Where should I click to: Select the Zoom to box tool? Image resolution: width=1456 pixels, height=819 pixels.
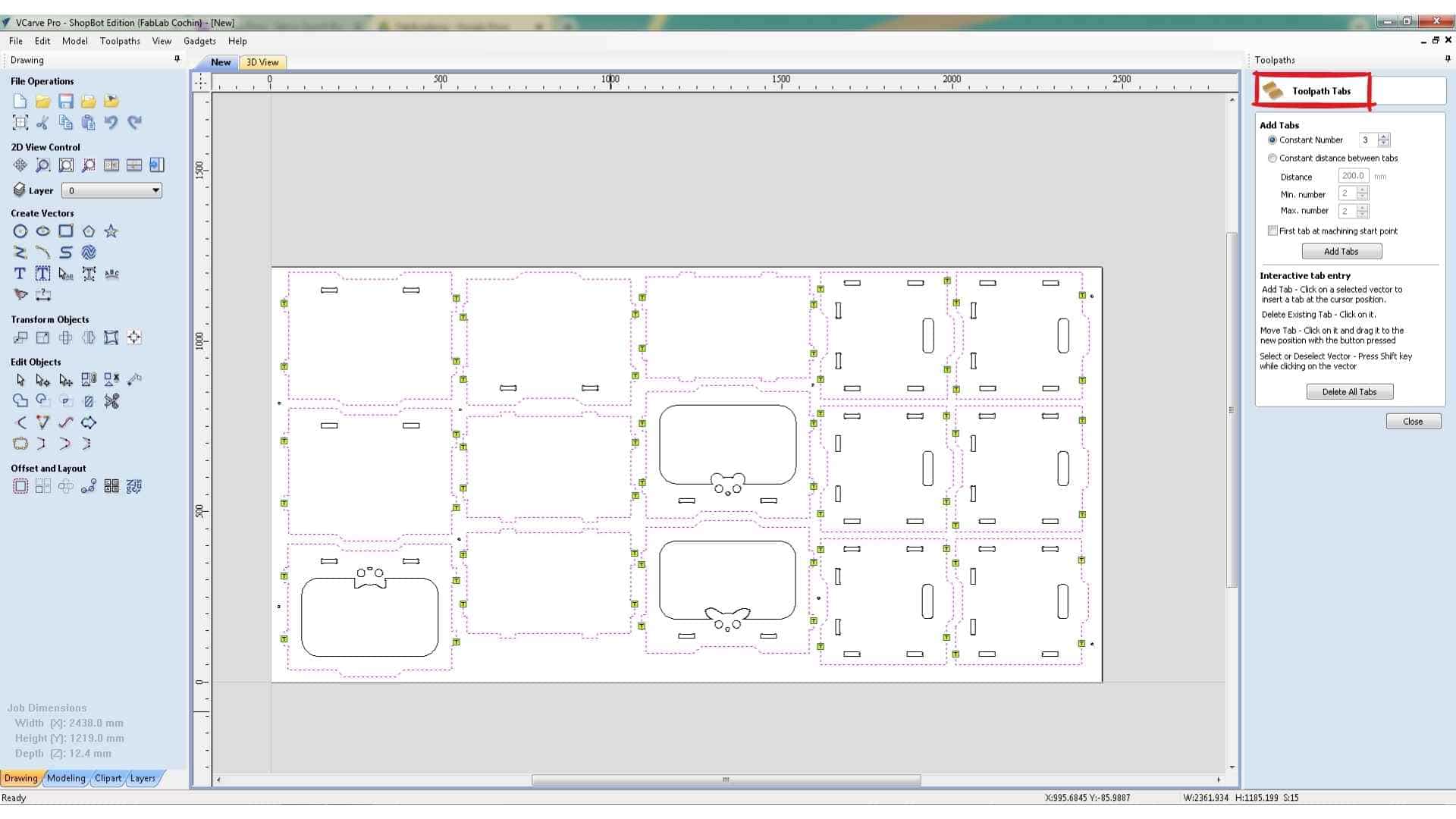(x=43, y=165)
